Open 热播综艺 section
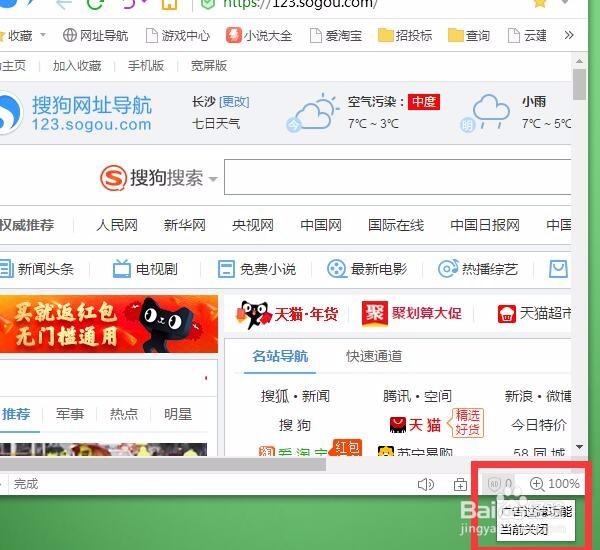 pyautogui.click(x=478, y=269)
